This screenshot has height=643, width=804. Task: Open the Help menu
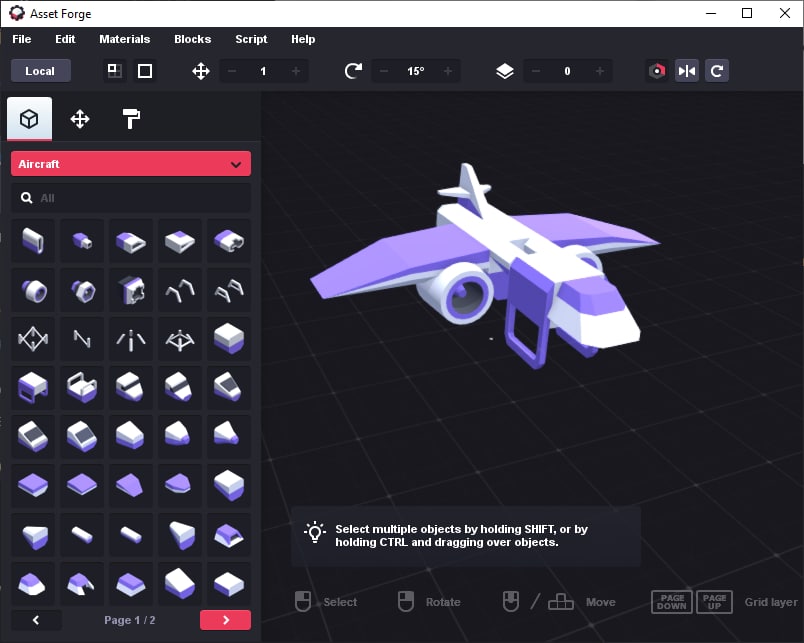click(x=303, y=39)
